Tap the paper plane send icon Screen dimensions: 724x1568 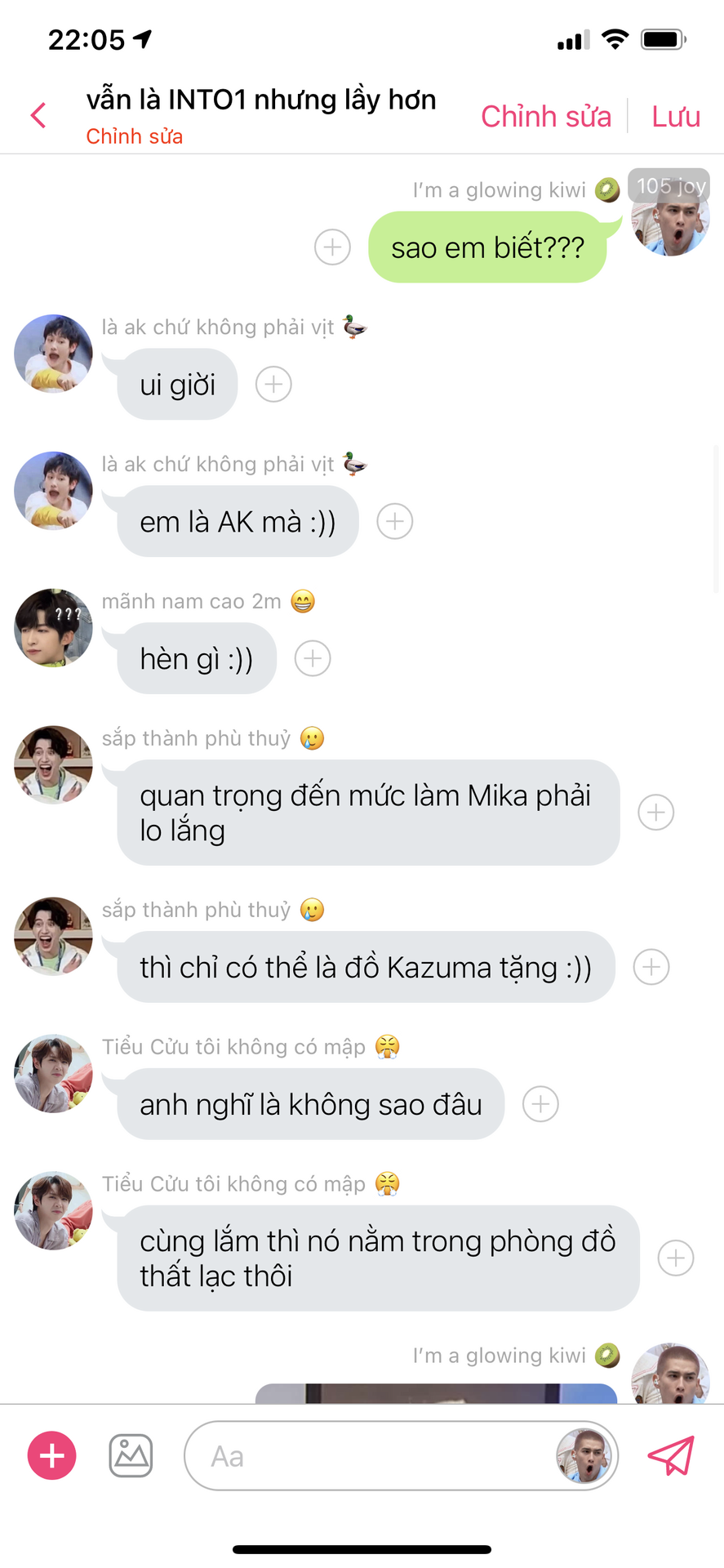[671, 1455]
